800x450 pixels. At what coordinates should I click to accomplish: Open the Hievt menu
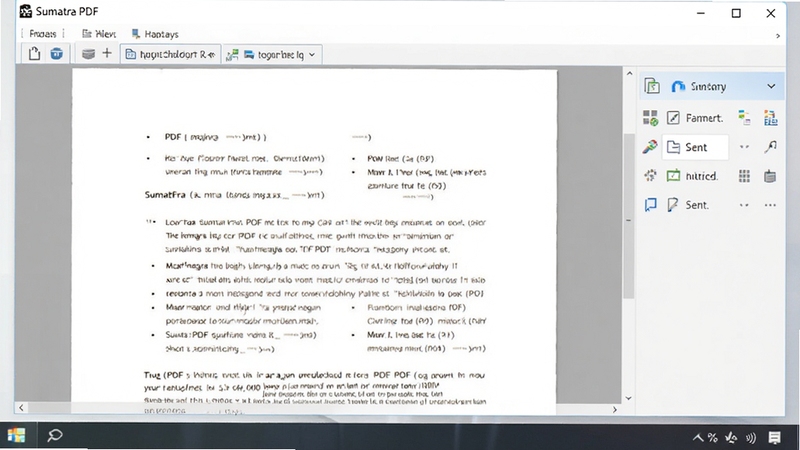tap(99, 34)
